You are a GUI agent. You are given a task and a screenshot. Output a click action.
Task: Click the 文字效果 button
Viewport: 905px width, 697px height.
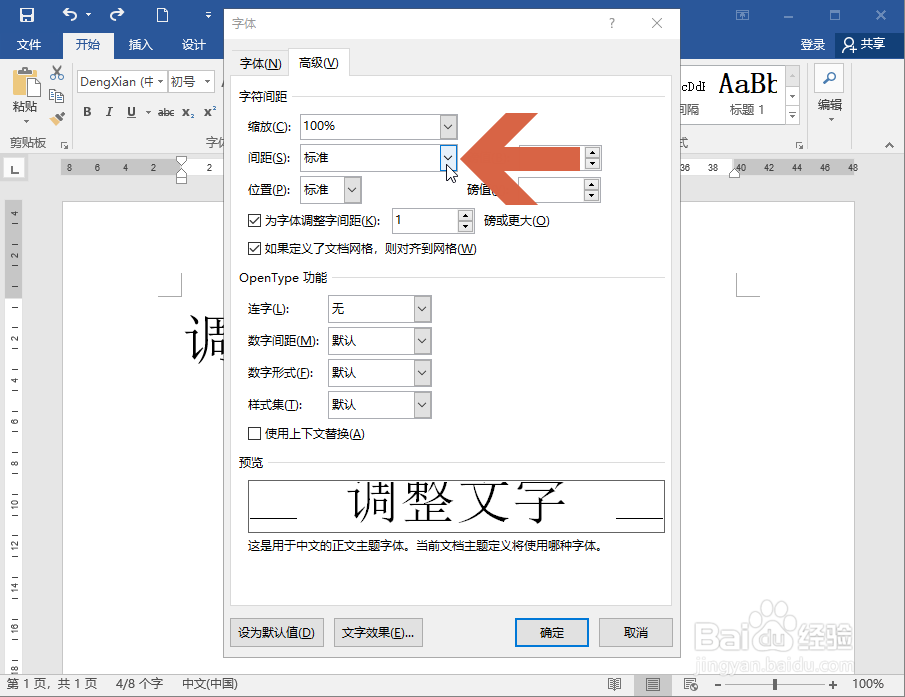[378, 632]
